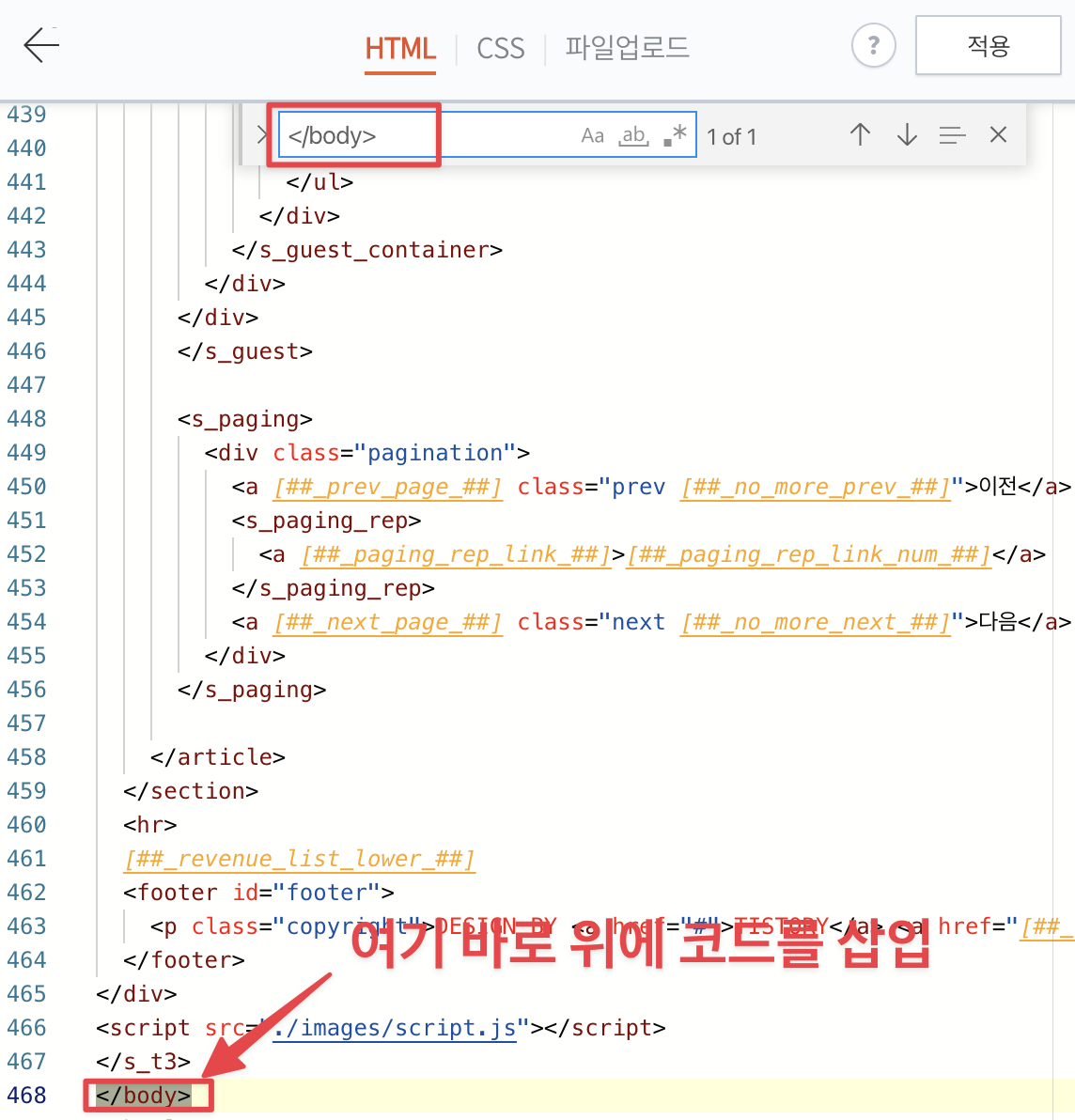Image resolution: width=1075 pixels, height=1120 pixels.
Task: Click </s_guest> on line 446
Action: tap(245, 351)
